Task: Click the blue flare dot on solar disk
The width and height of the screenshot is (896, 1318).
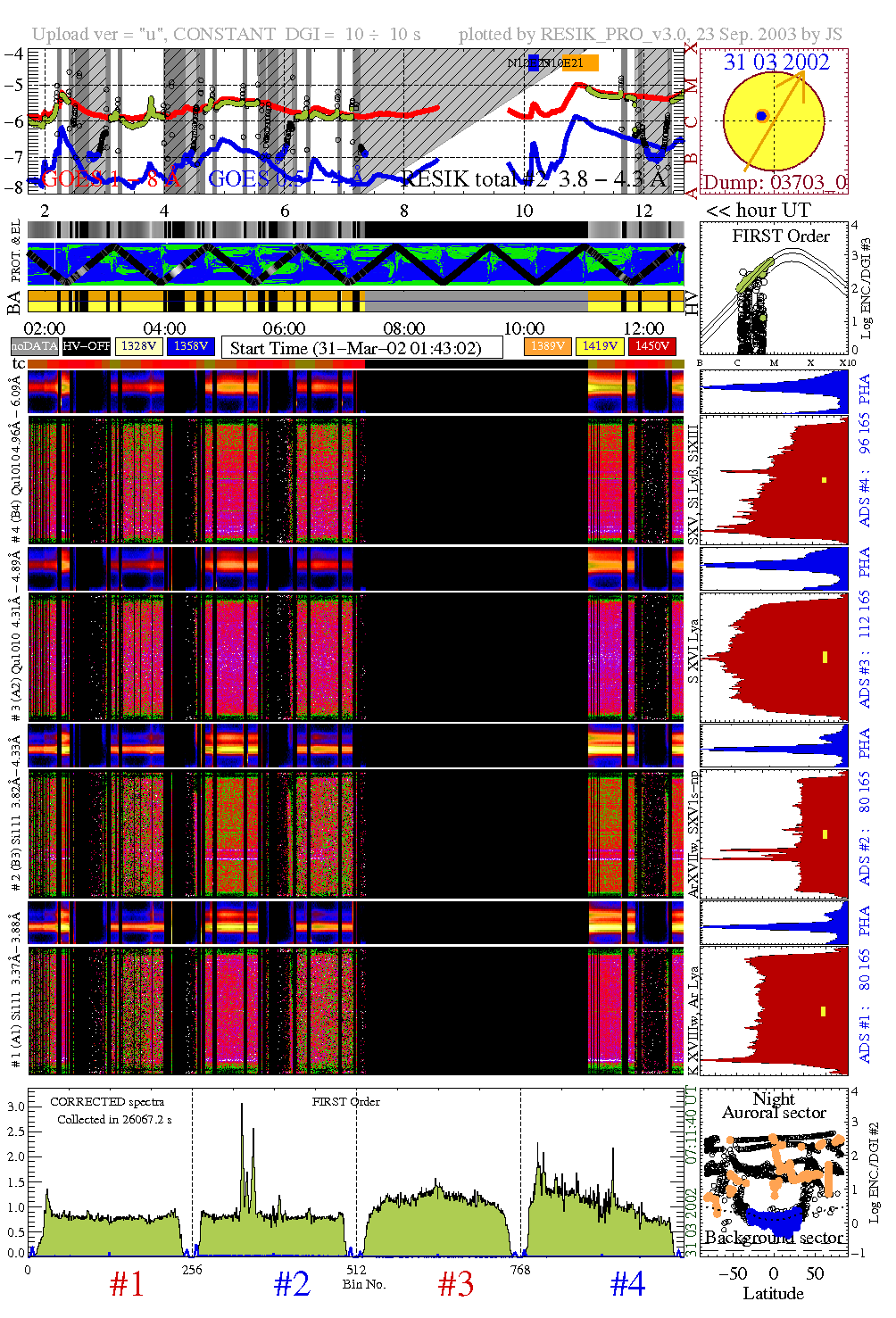Action: point(761,116)
